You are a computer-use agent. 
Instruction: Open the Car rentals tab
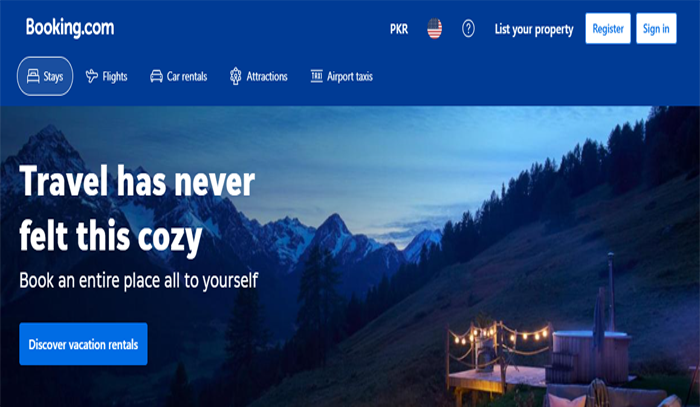tap(179, 76)
